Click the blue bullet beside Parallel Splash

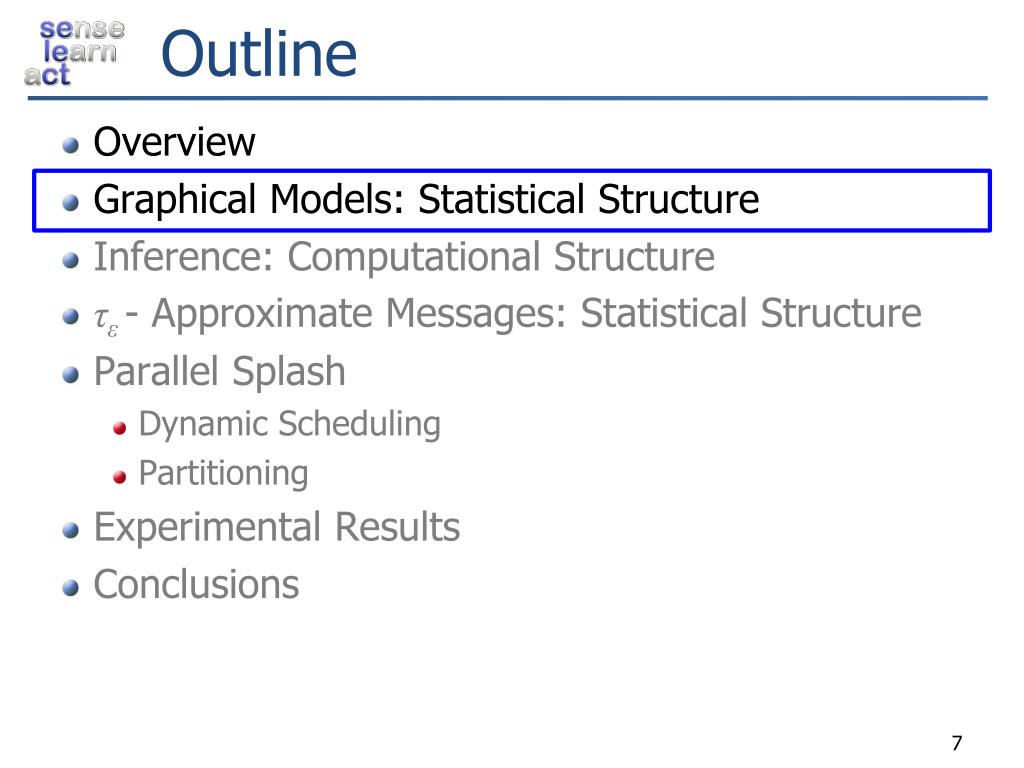[x=71, y=376]
